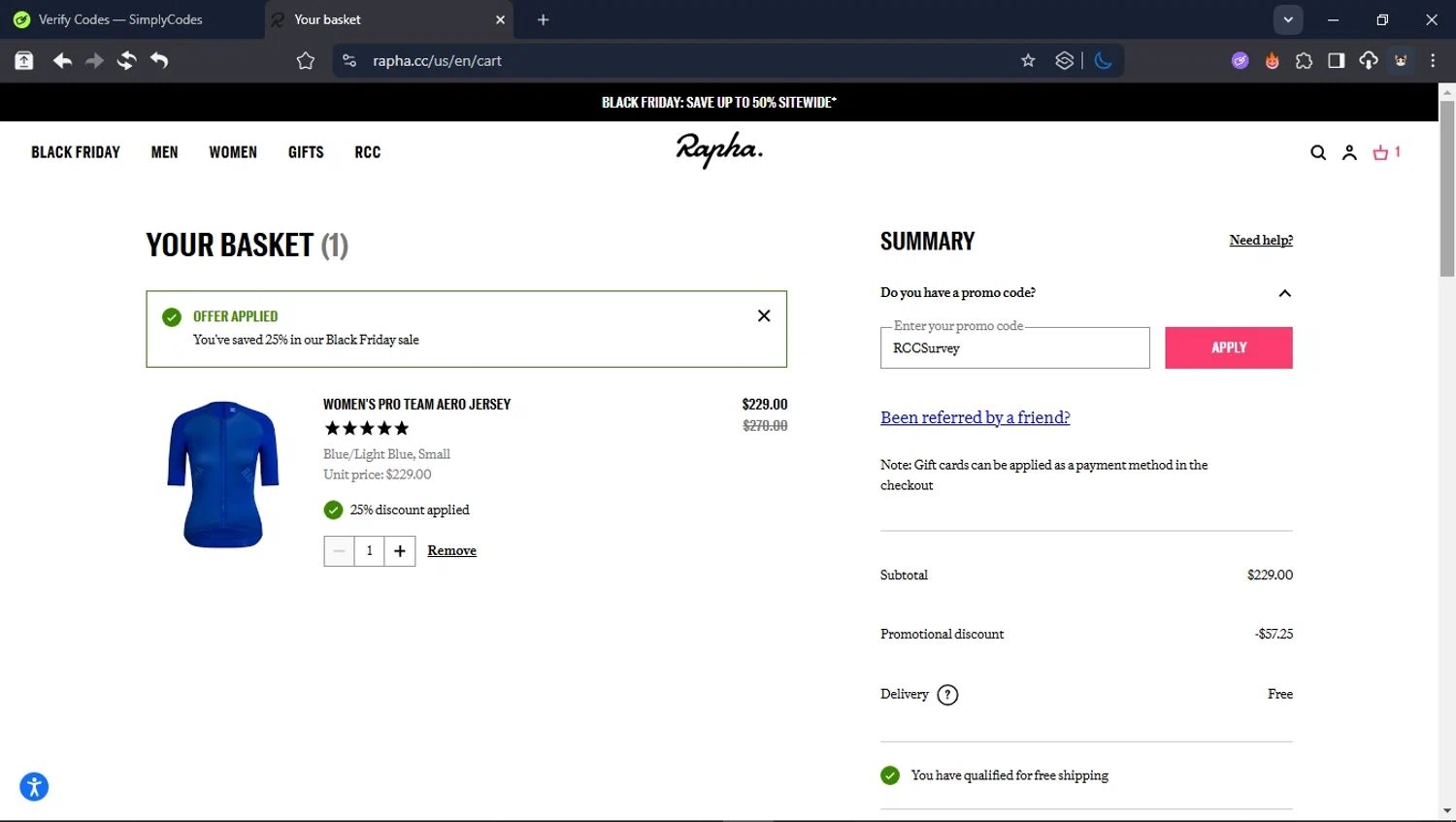Decrease jersey quantity with minus button
1456x822 pixels.
click(x=339, y=551)
